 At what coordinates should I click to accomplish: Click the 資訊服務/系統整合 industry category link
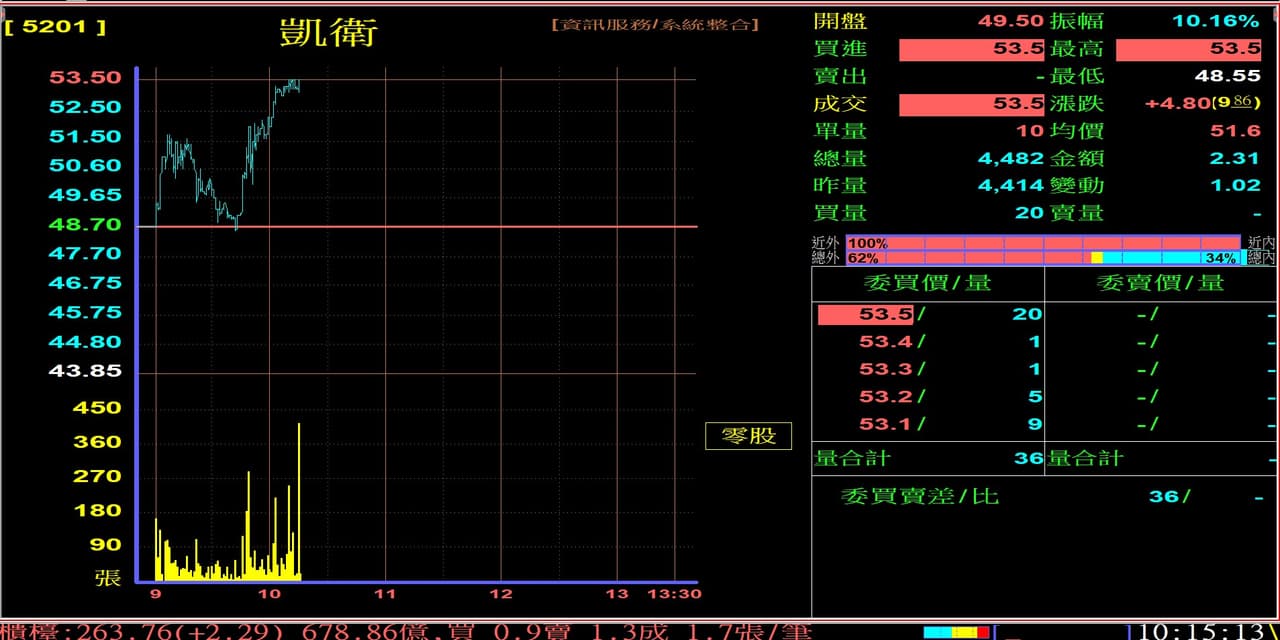point(654,24)
